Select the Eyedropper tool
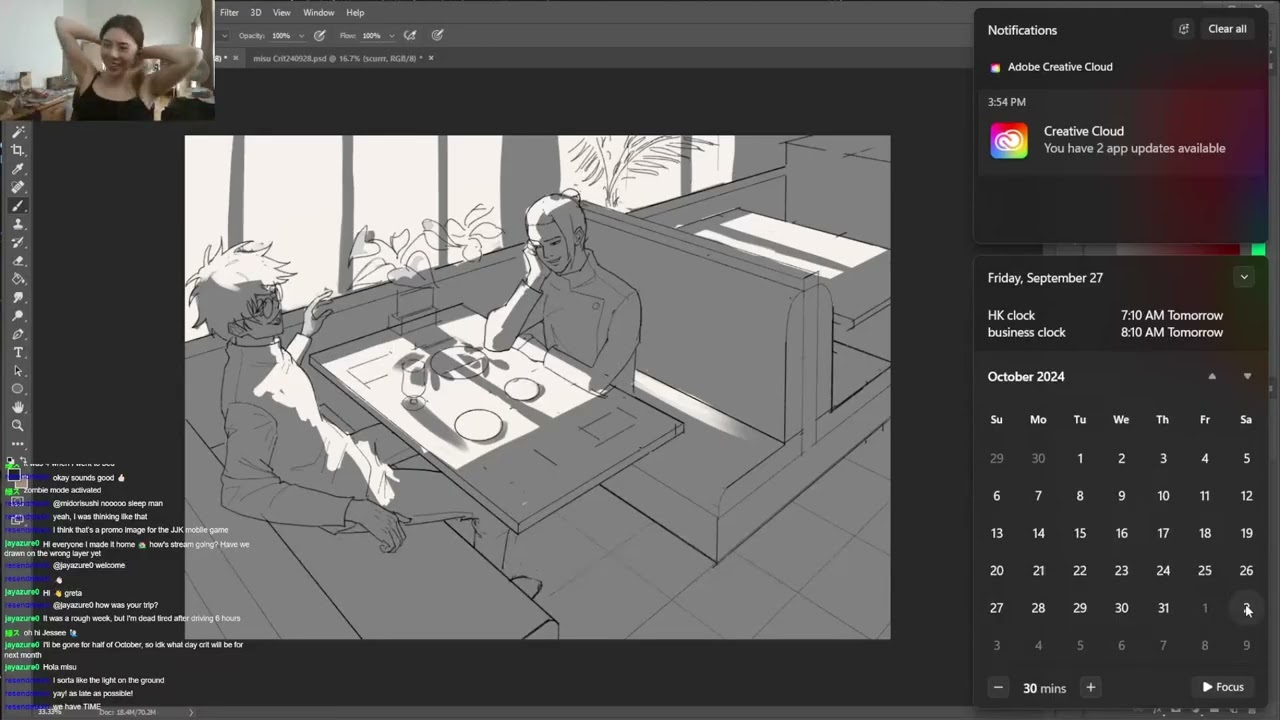Screen dimensions: 1280x720 coord(18,169)
